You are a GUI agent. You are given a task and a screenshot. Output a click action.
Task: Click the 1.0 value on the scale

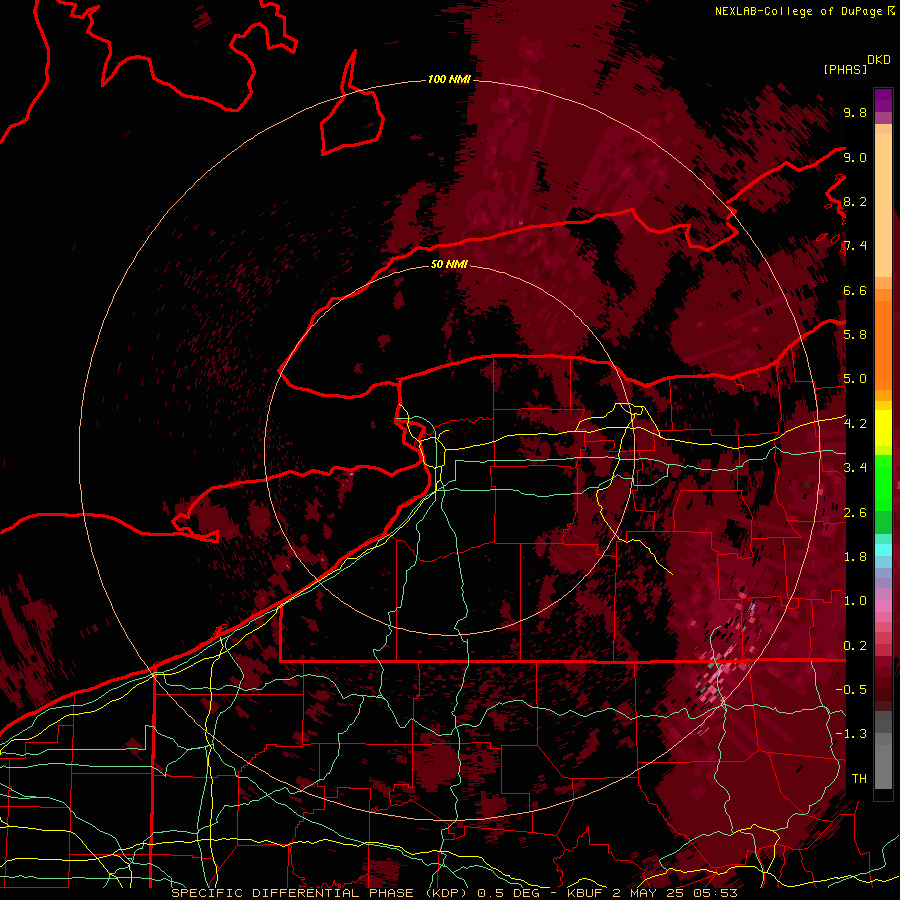click(x=855, y=600)
